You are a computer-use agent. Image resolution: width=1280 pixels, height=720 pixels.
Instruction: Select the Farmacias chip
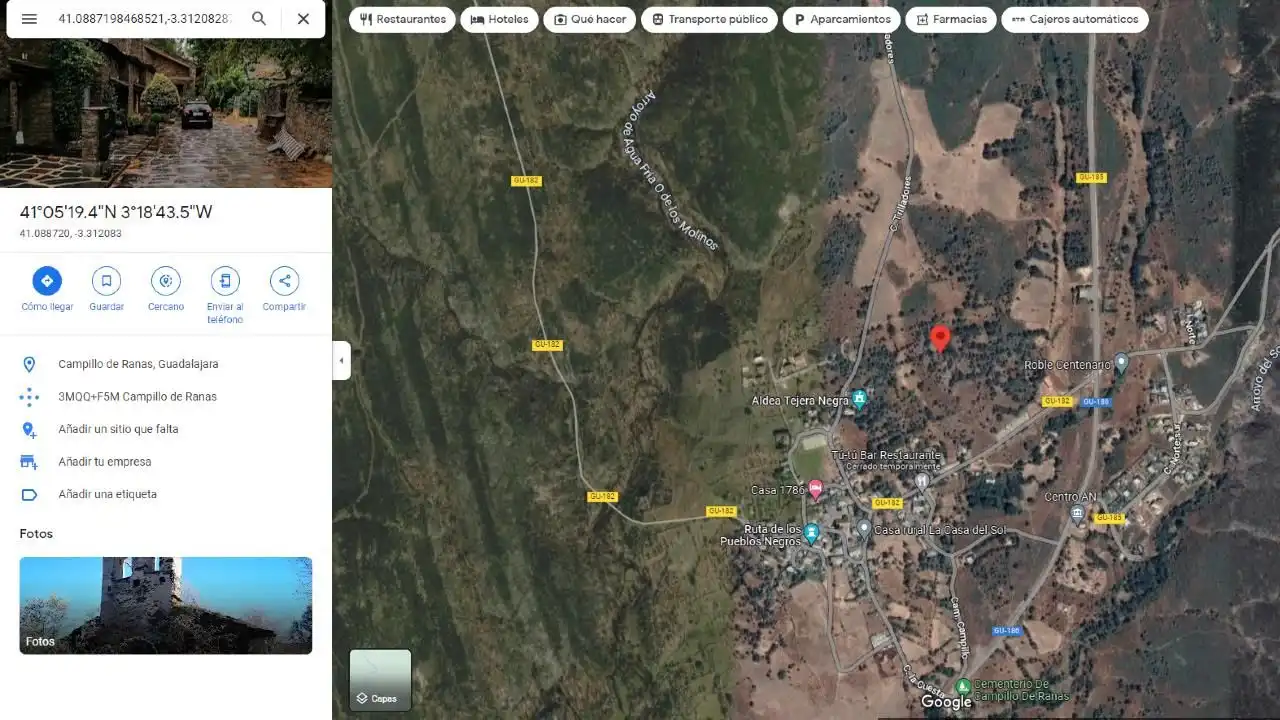point(951,19)
